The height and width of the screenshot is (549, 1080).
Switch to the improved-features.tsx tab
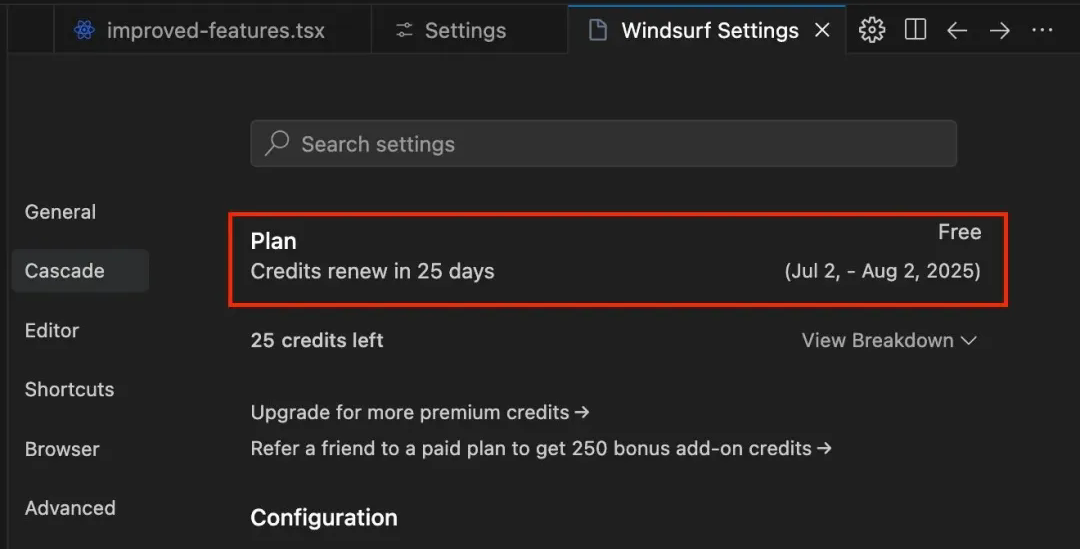click(213, 30)
